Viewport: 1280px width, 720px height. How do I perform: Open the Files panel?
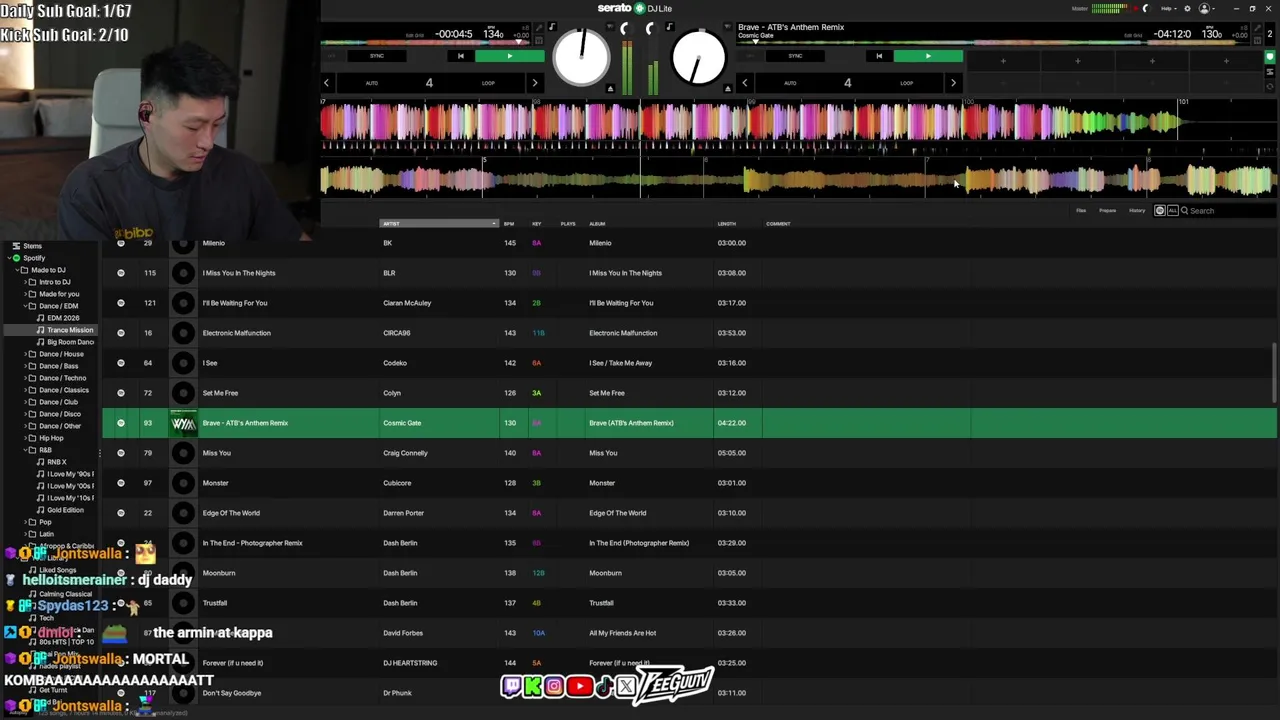point(1081,211)
